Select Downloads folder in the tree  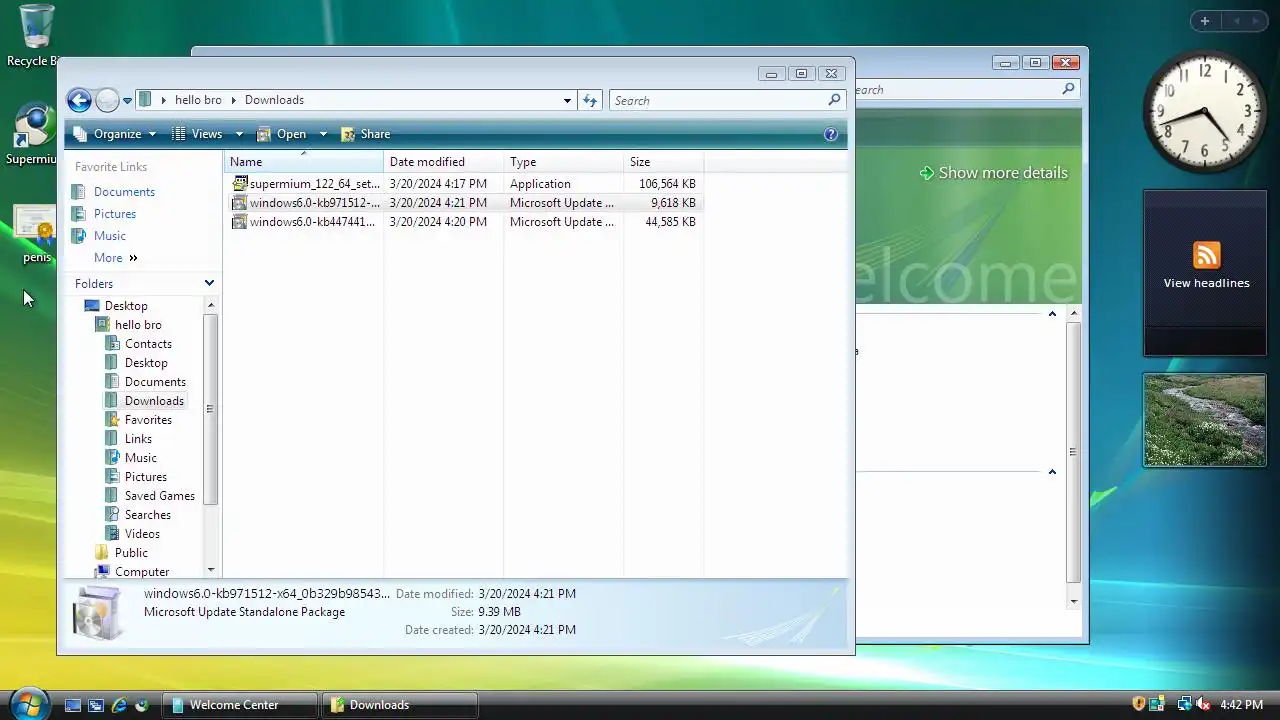tap(154, 401)
